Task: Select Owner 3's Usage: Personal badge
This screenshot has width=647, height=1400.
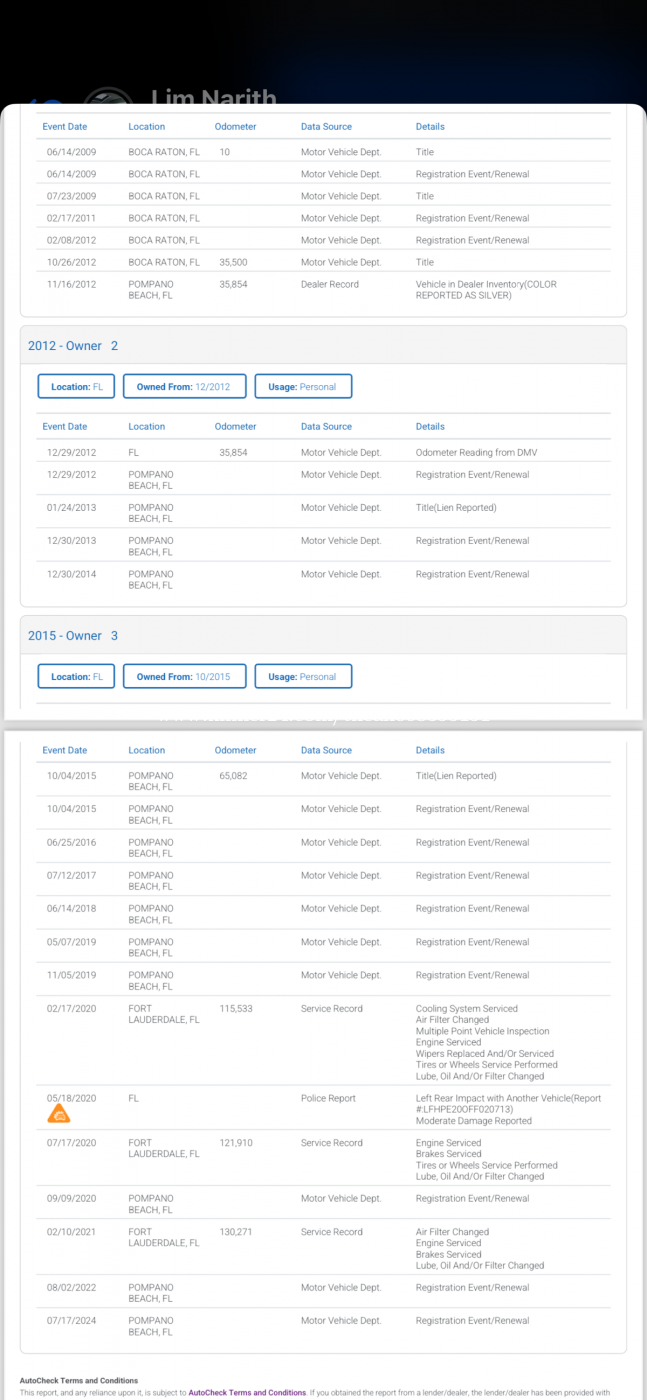Action: [303, 677]
